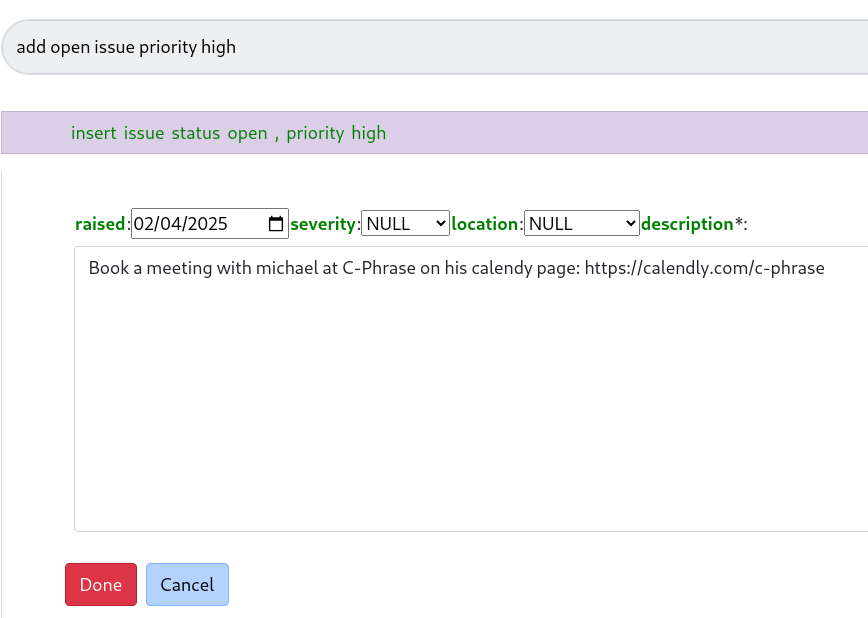
Task: Click the 'description' field label
Action: click(687, 224)
